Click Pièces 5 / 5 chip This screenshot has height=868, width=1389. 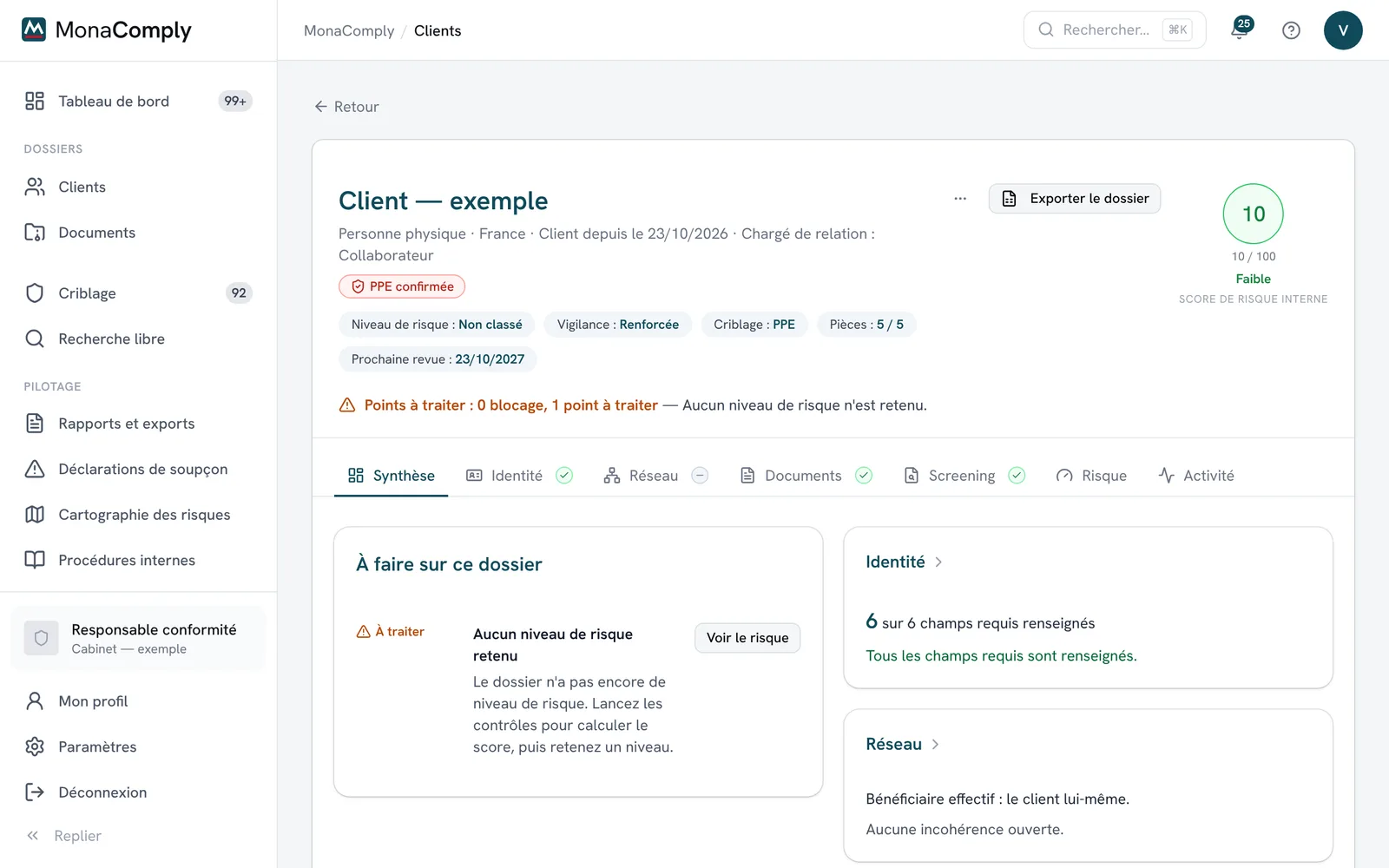[866, 325]
